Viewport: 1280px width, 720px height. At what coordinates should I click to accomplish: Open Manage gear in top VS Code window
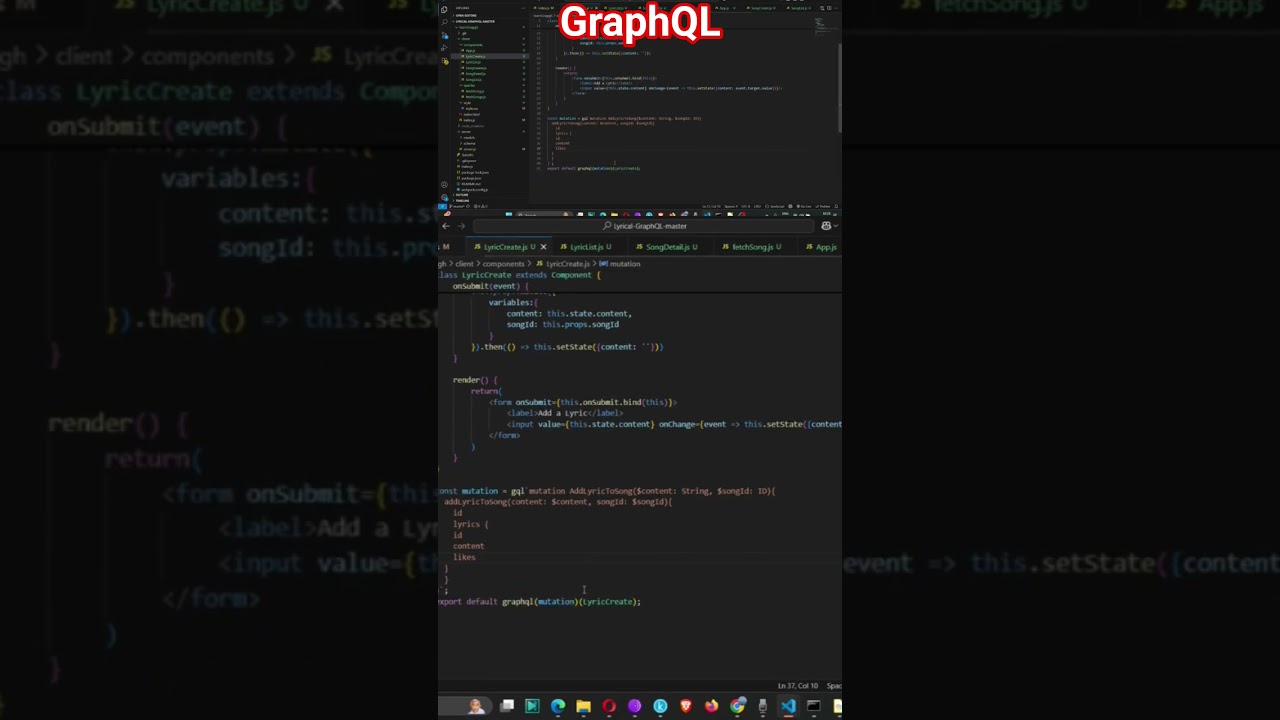pyautogui.click(x=444, y=197)
